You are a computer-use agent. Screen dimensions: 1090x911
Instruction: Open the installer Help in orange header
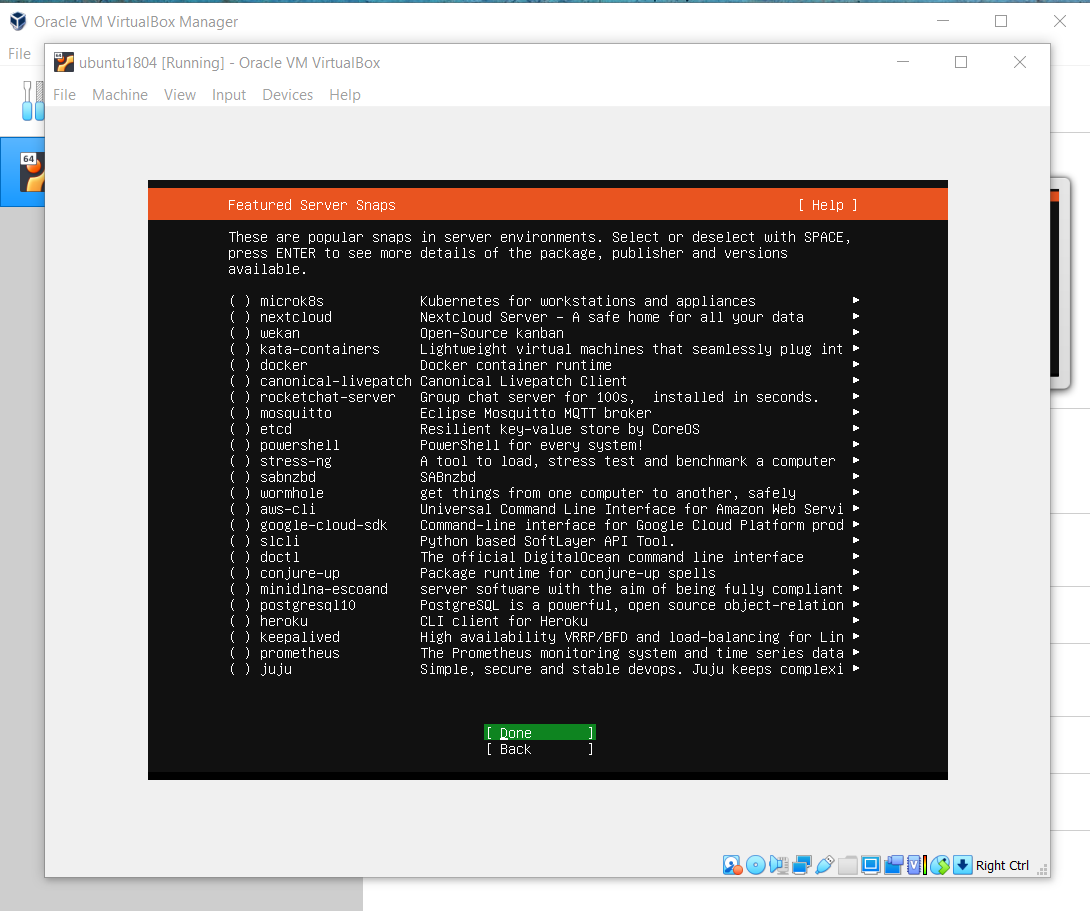pos(827,205)
